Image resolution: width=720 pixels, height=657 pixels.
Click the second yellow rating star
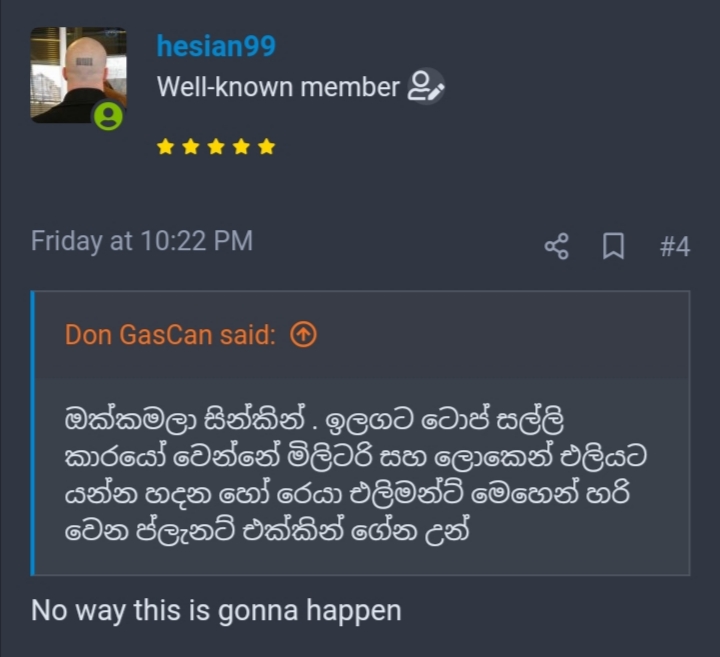(191, 147)
